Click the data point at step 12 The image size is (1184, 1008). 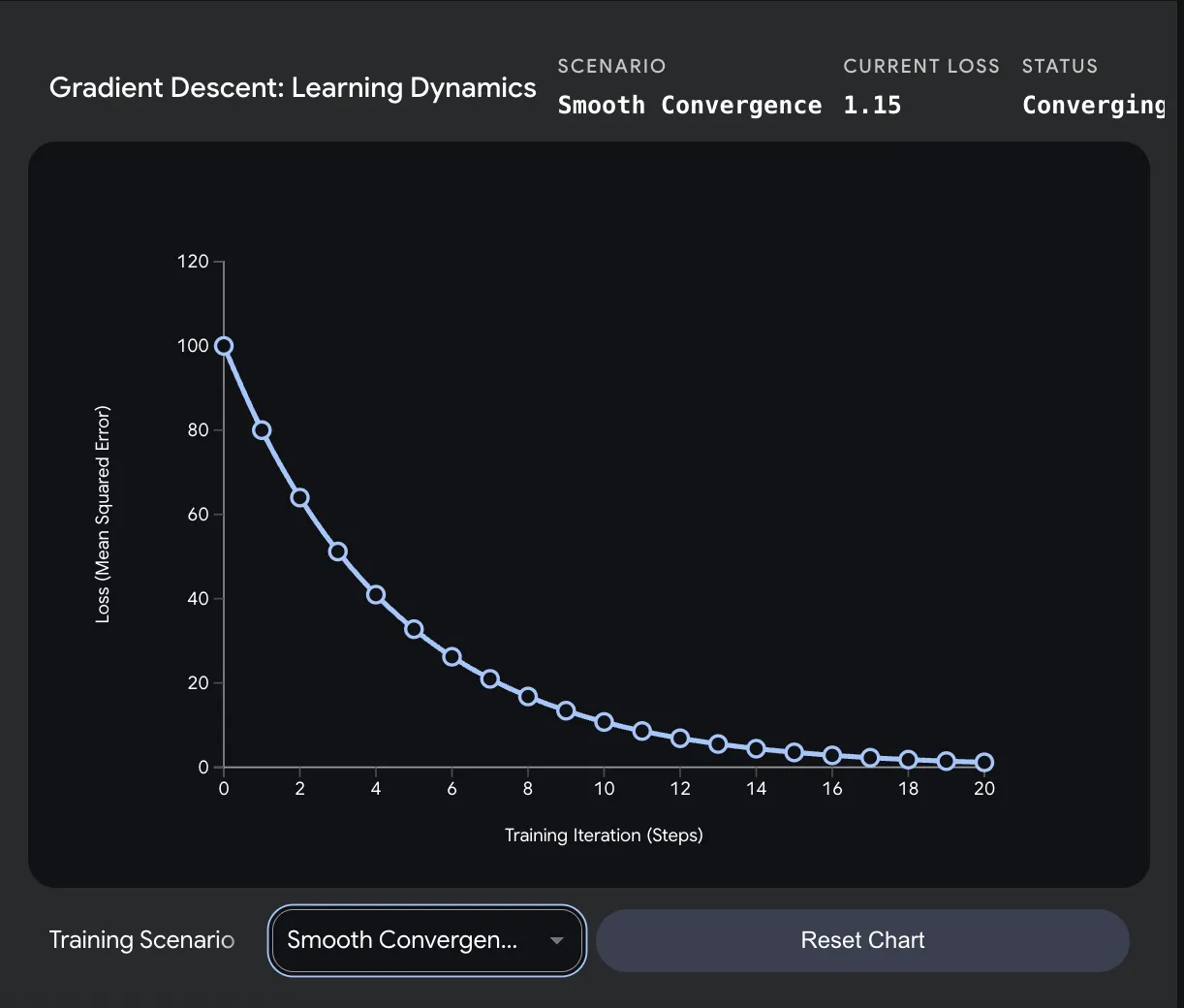pyautogui.click(x=680, y=739)
